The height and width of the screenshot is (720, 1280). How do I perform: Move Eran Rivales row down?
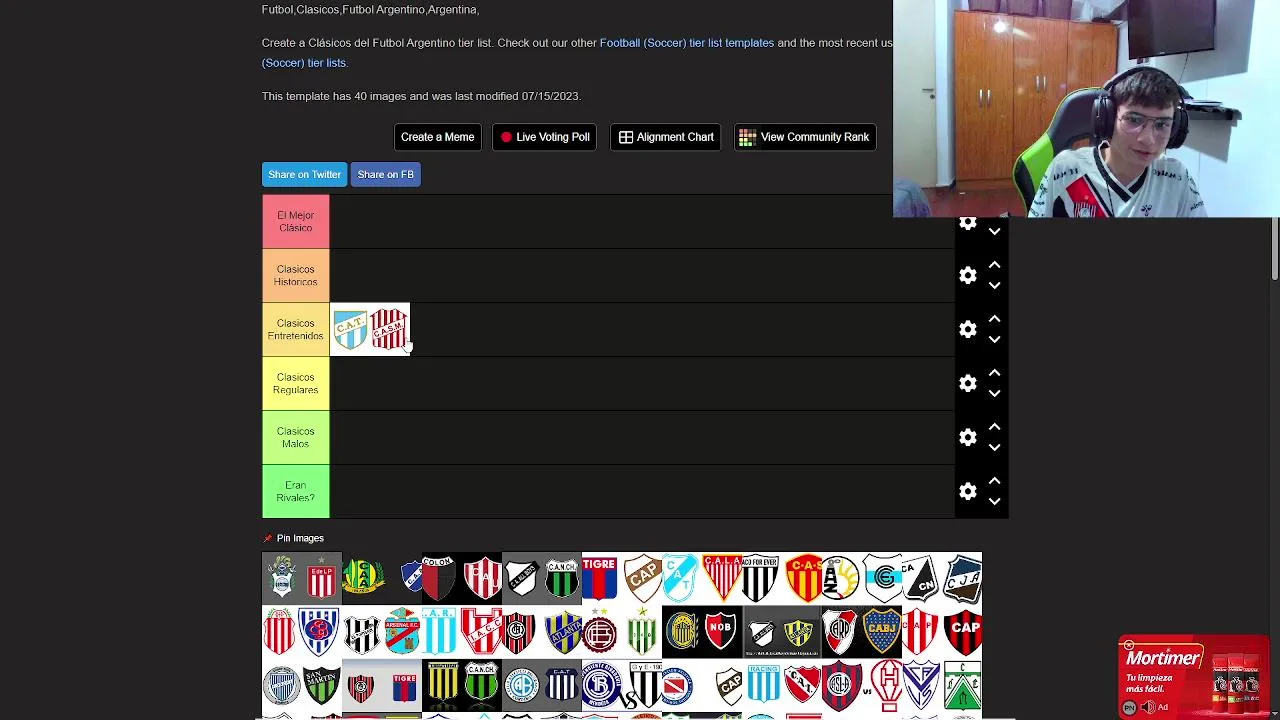click(994, 502)
